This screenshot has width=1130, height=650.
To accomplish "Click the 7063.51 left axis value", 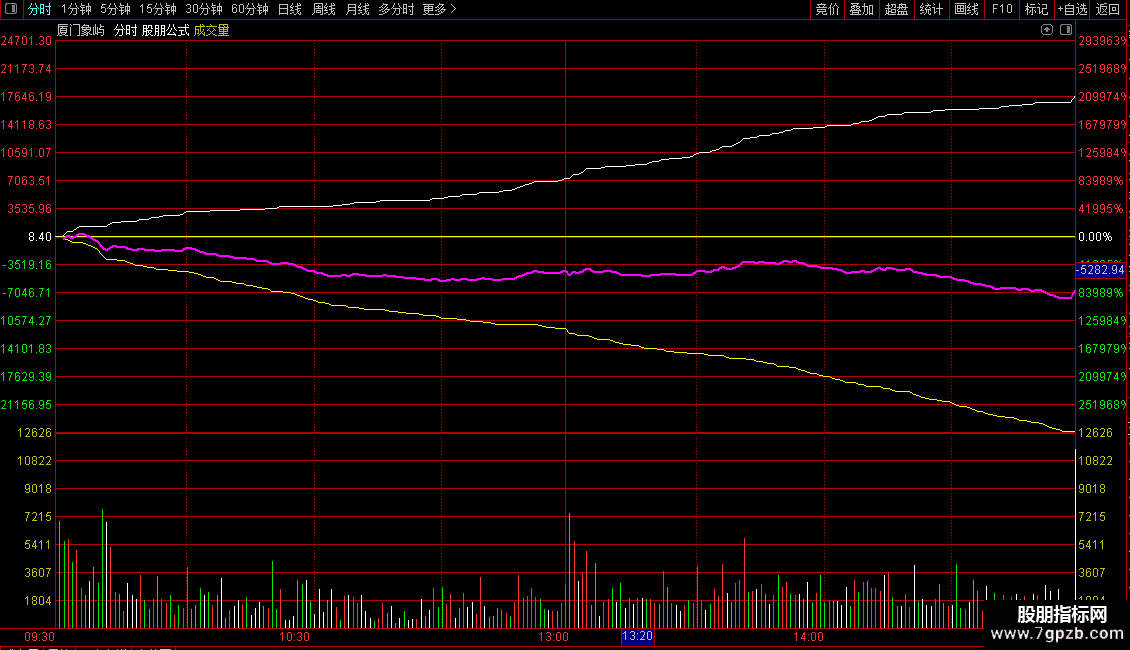I will pos(30,180).
